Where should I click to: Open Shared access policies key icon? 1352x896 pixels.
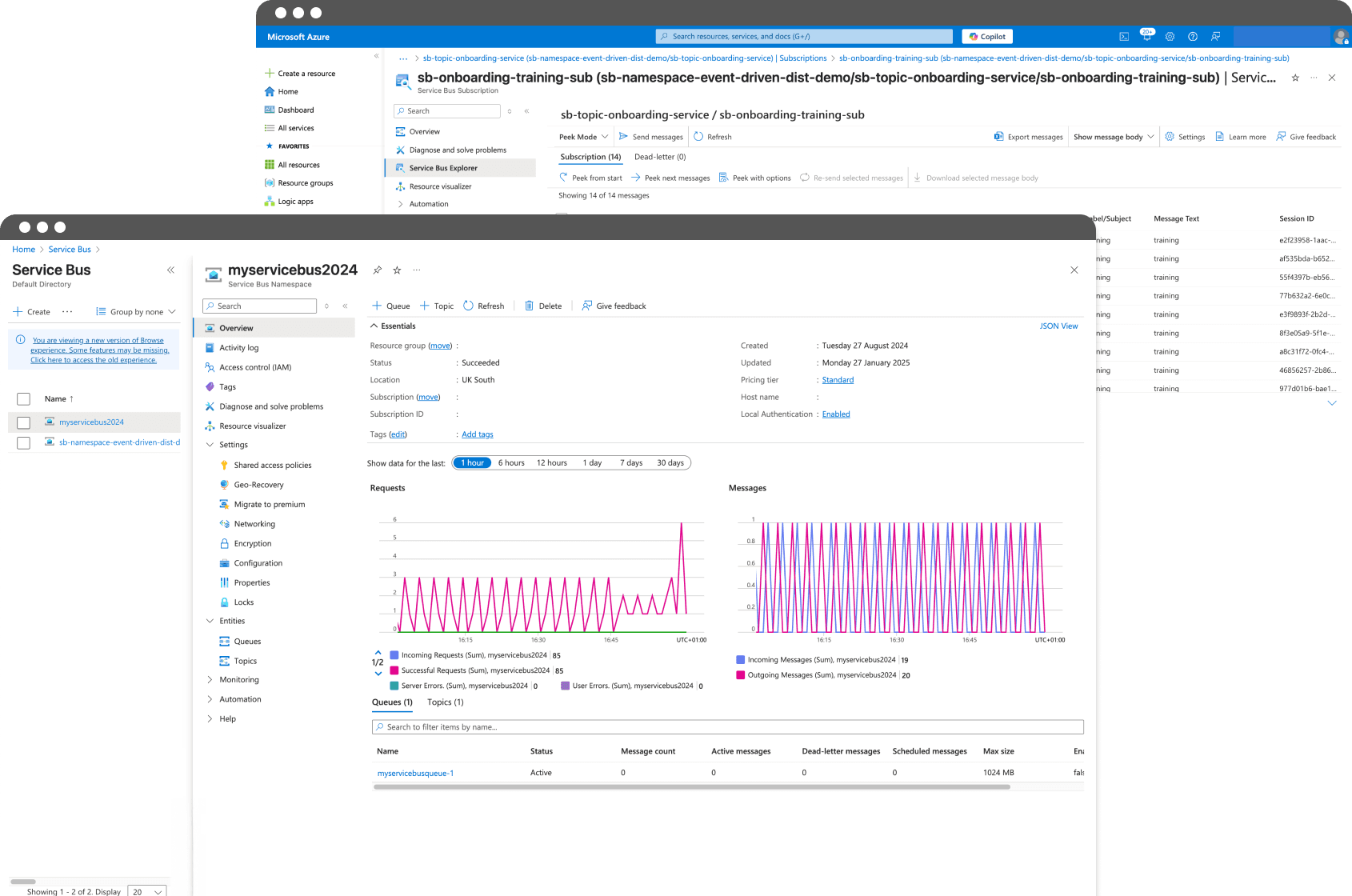pos(225,466)
